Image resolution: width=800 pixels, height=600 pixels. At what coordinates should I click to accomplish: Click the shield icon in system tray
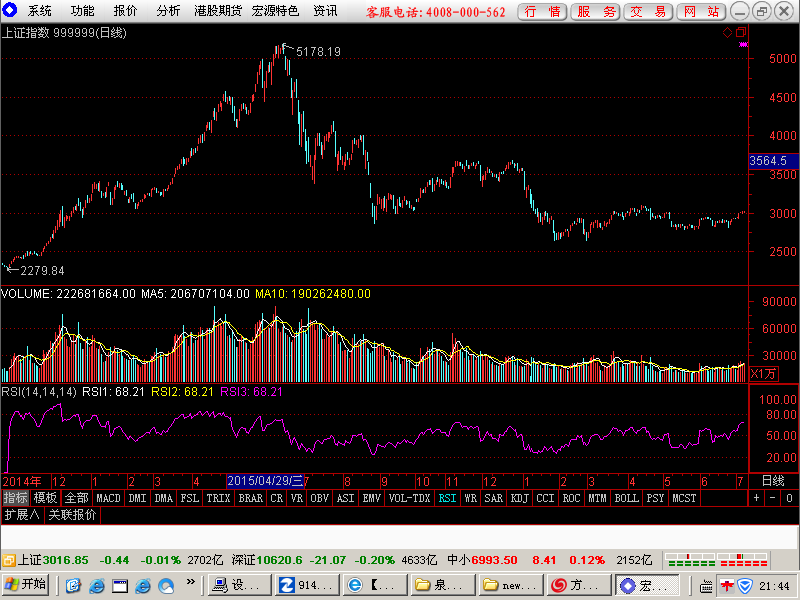click(745, 586)
